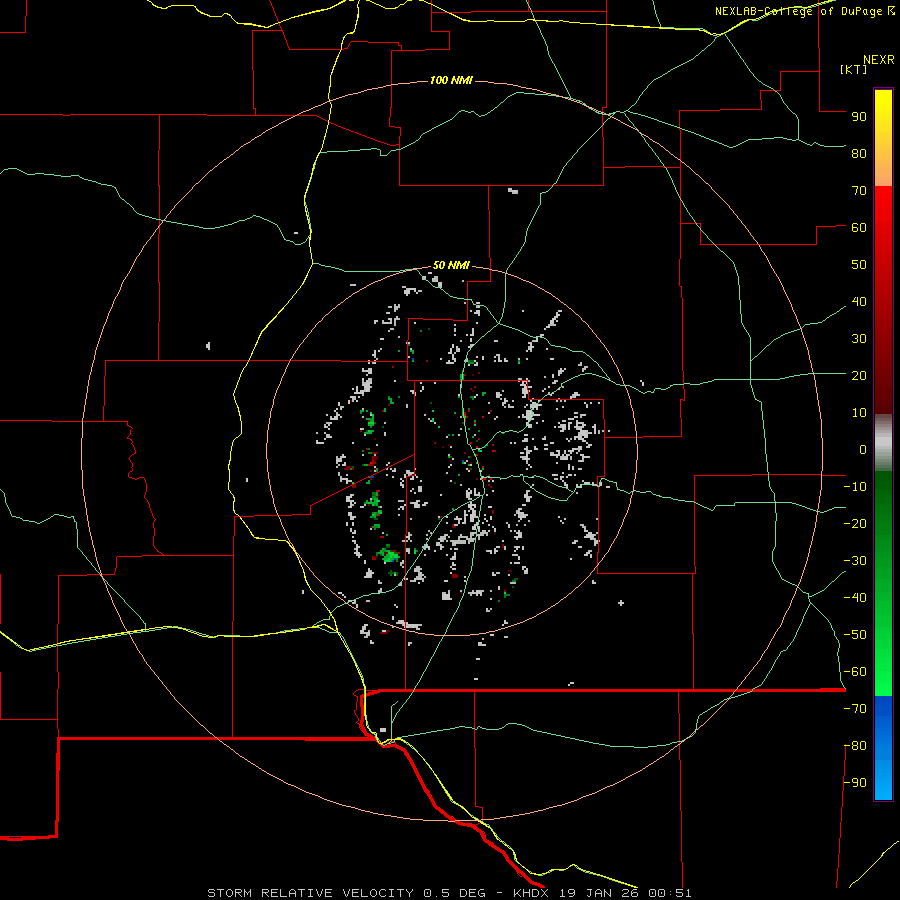The height and width of the screenshot is (900, 900).
Task: Click the [KT] units label
Action: [854, 69]
